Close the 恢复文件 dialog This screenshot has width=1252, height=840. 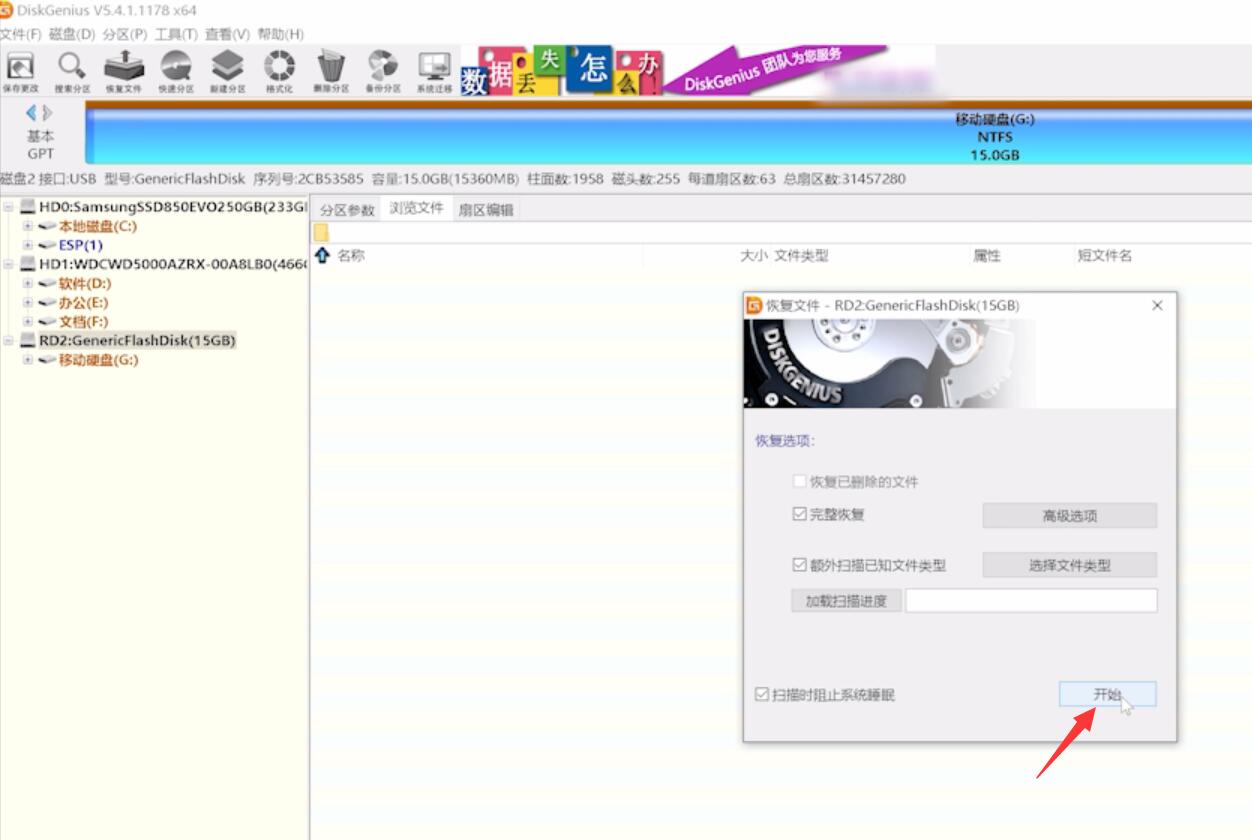pos(1158,306)
